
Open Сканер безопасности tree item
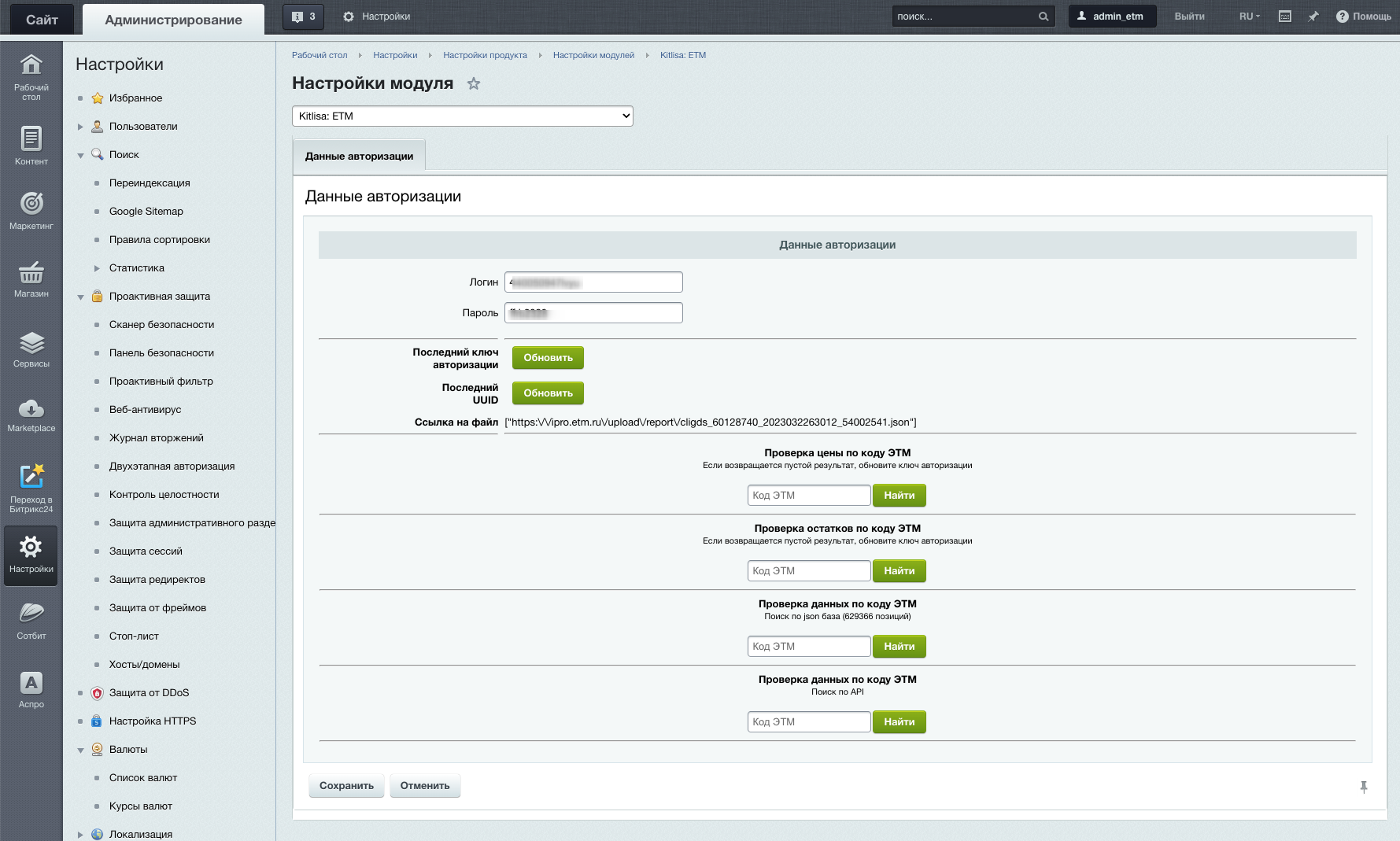[x=161, y=325]
